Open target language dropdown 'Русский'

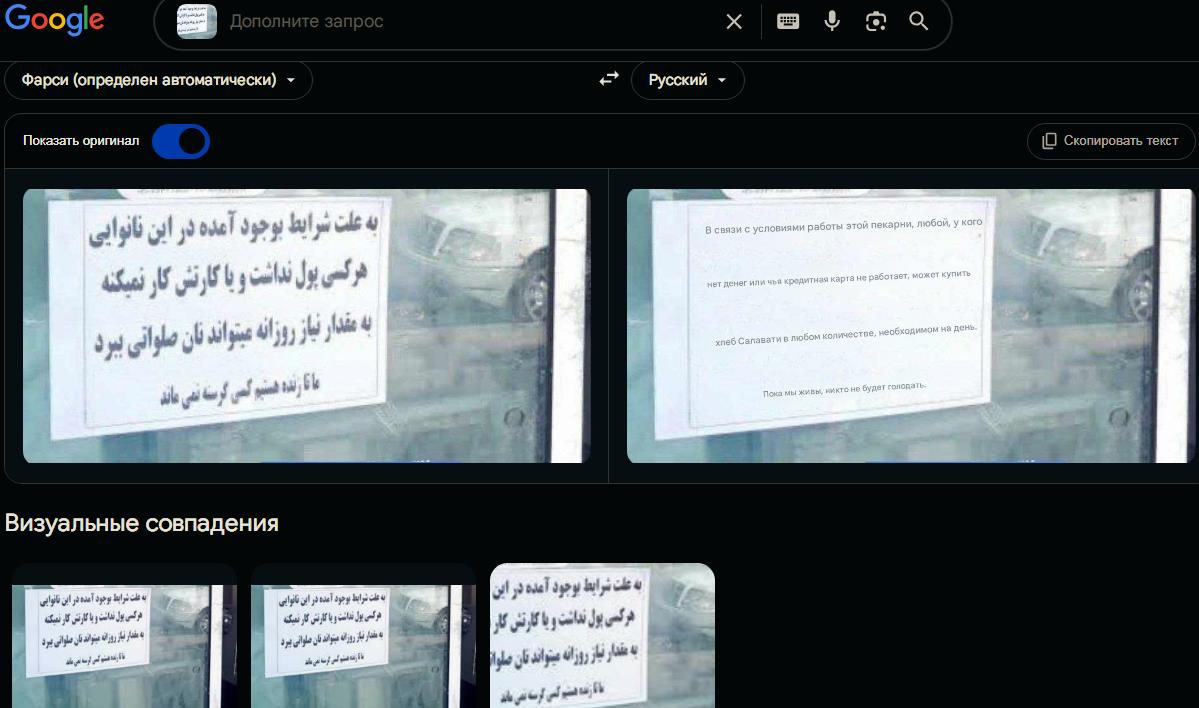(x=687, y=80)
